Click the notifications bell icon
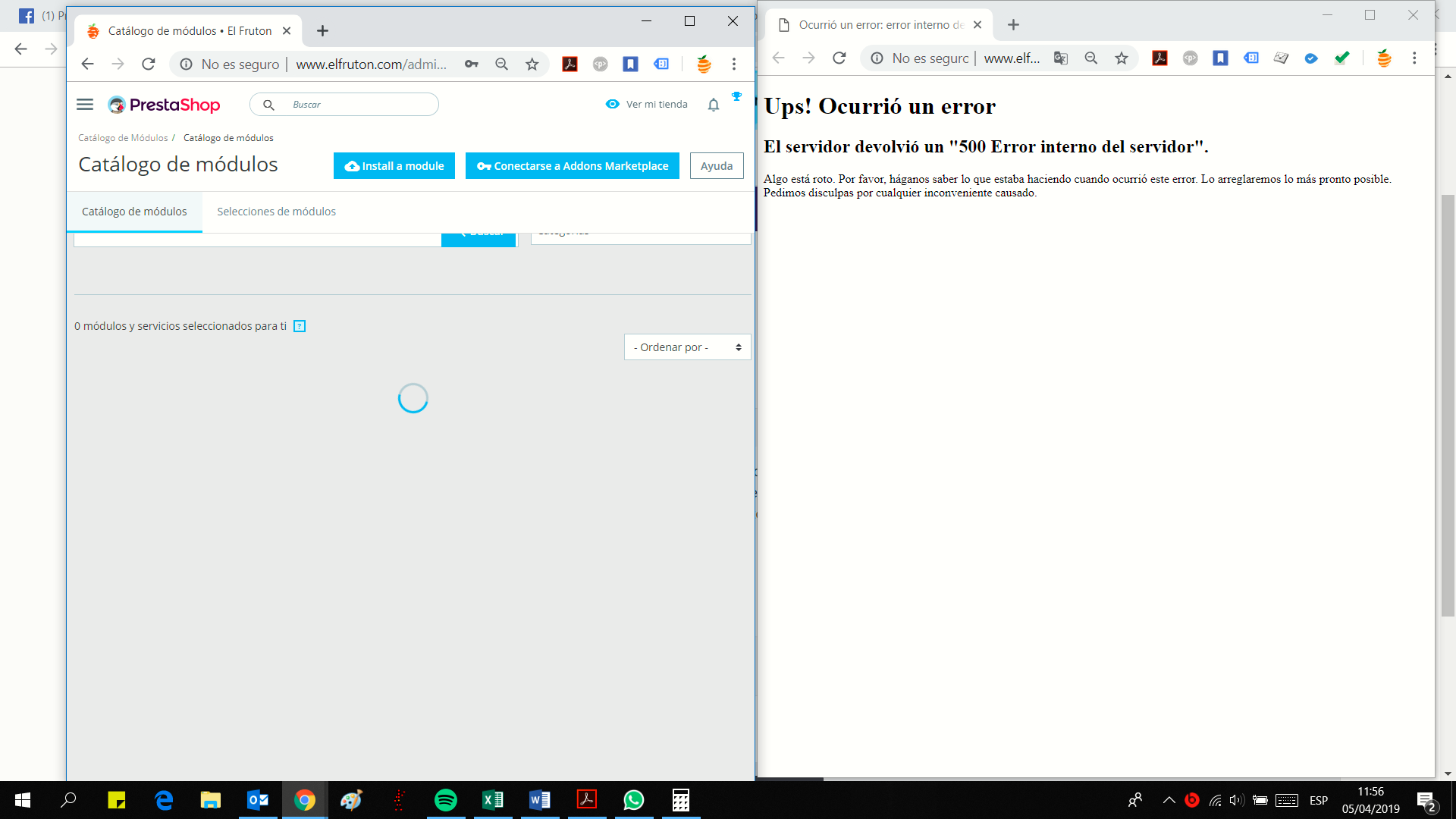 pyautogui.click(x=713, y=105)
